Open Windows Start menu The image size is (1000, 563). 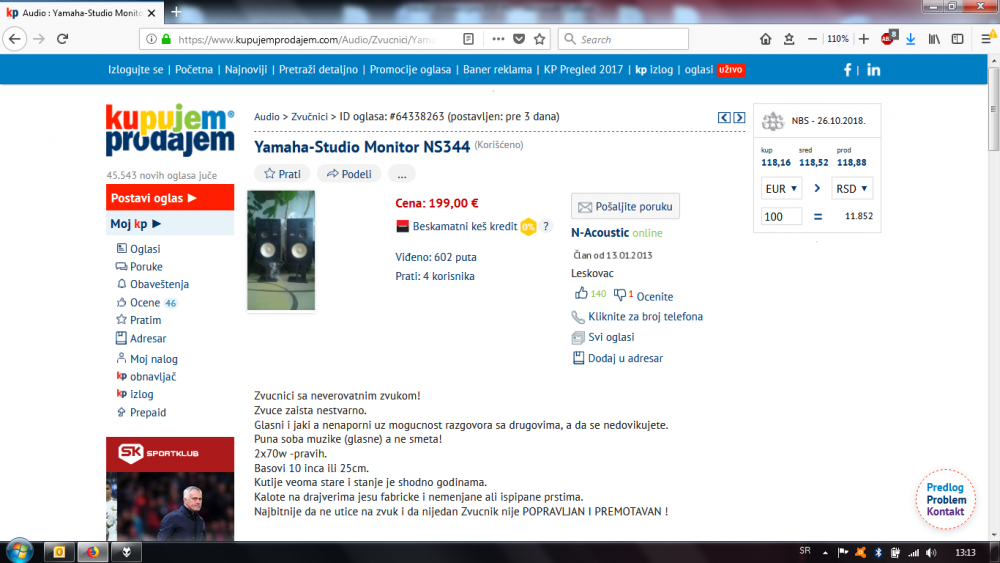point(19,550)
